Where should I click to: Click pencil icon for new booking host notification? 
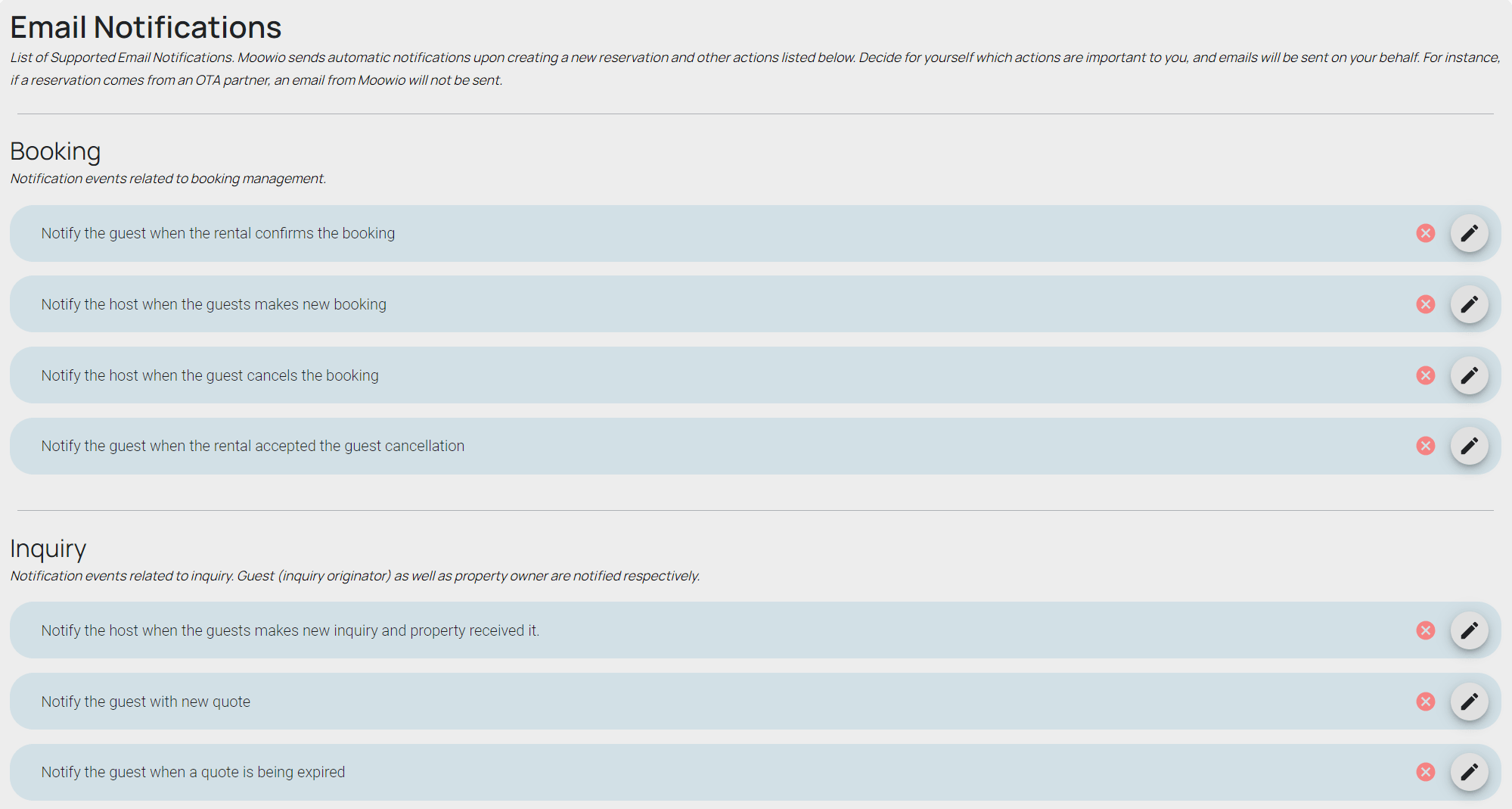coord(1469,304)
